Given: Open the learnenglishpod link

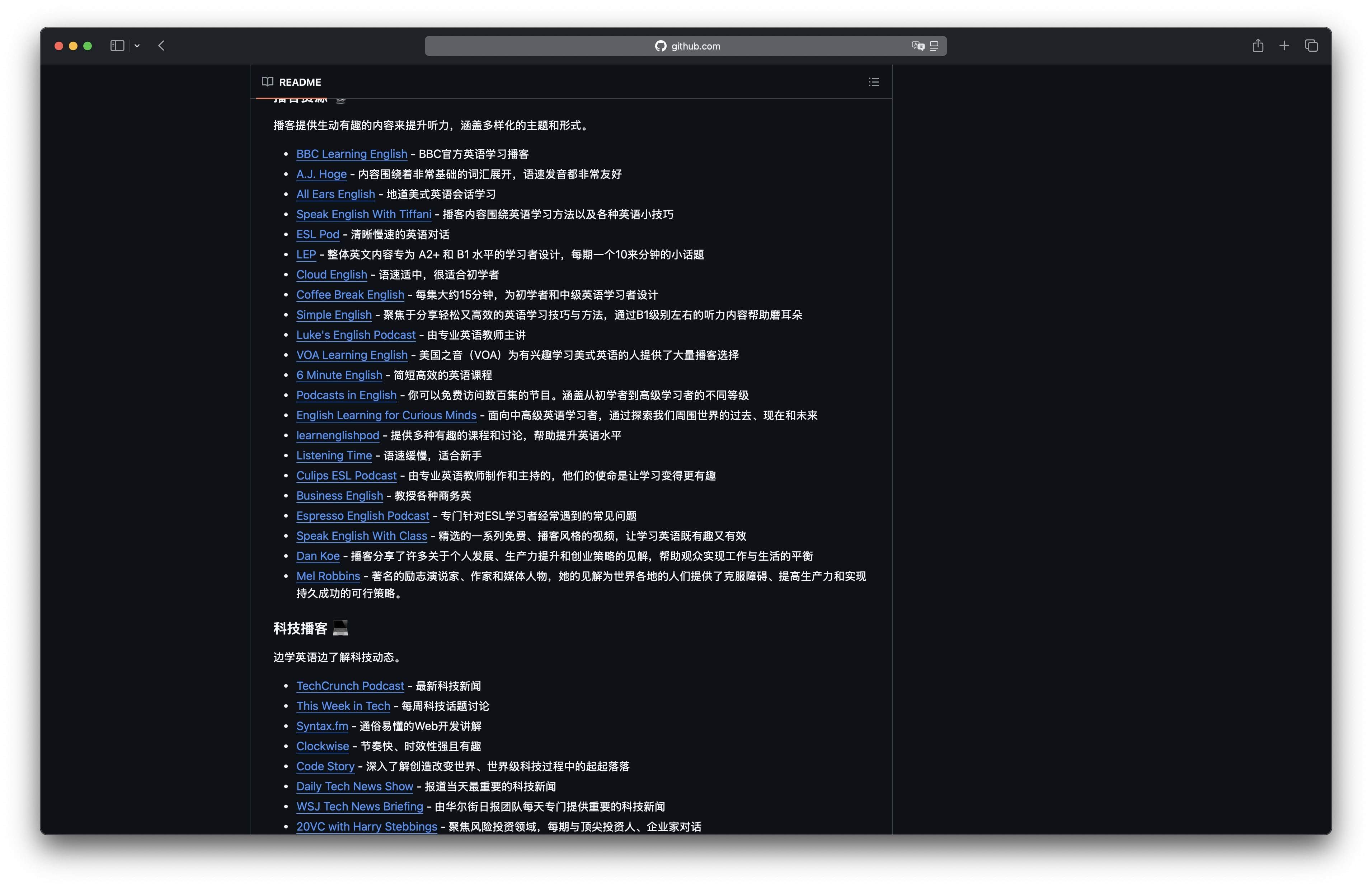Looking at the screenshot, I should coord(338,435).
